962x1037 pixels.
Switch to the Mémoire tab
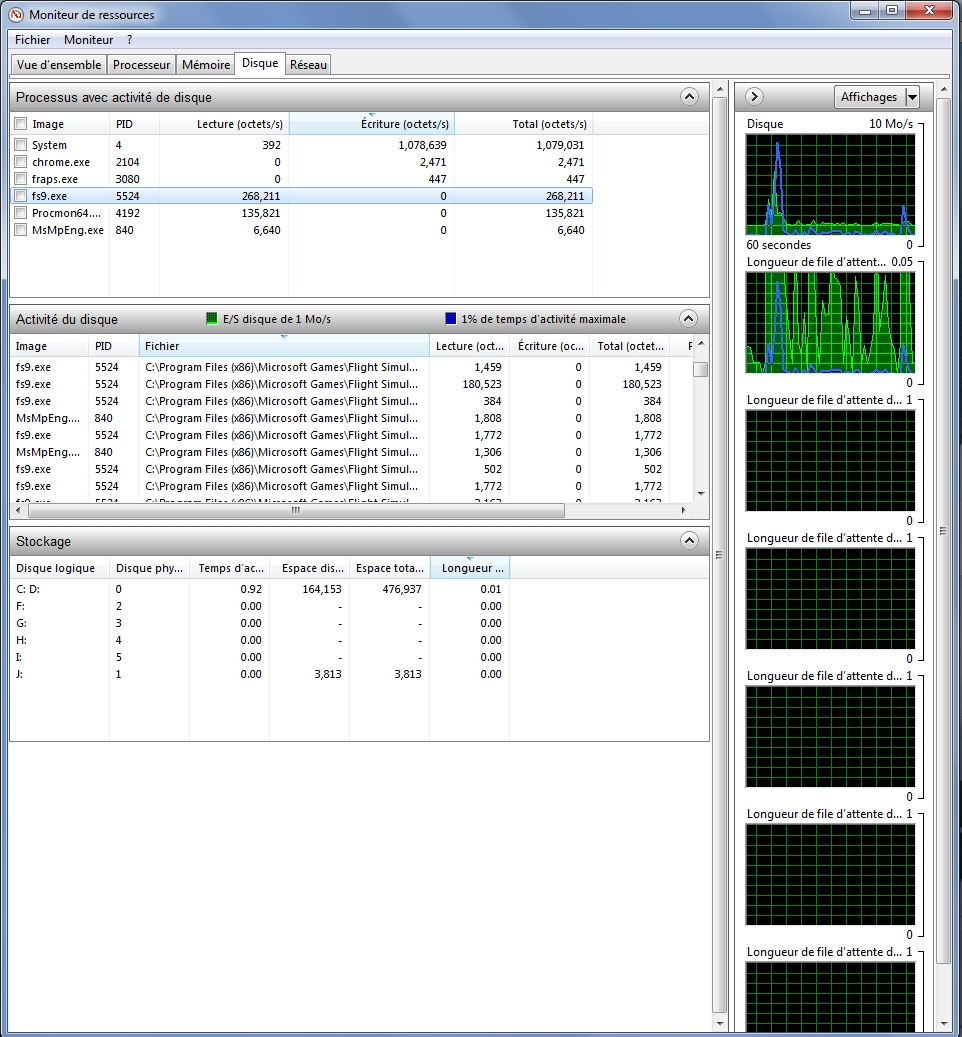[x=206, y=65]
